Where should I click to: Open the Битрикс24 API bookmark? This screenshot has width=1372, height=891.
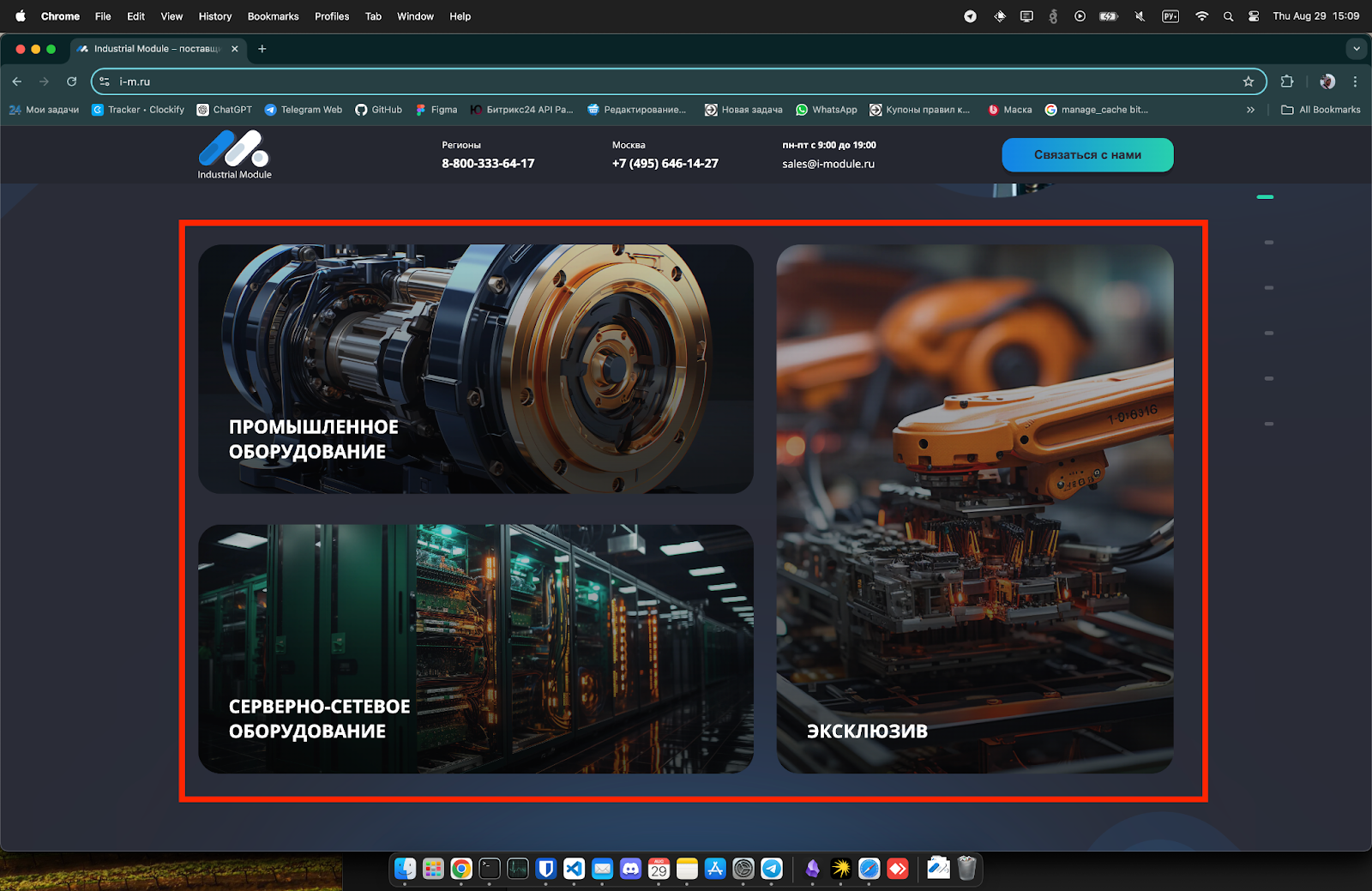pyautogui.click(x=521, y=110)
